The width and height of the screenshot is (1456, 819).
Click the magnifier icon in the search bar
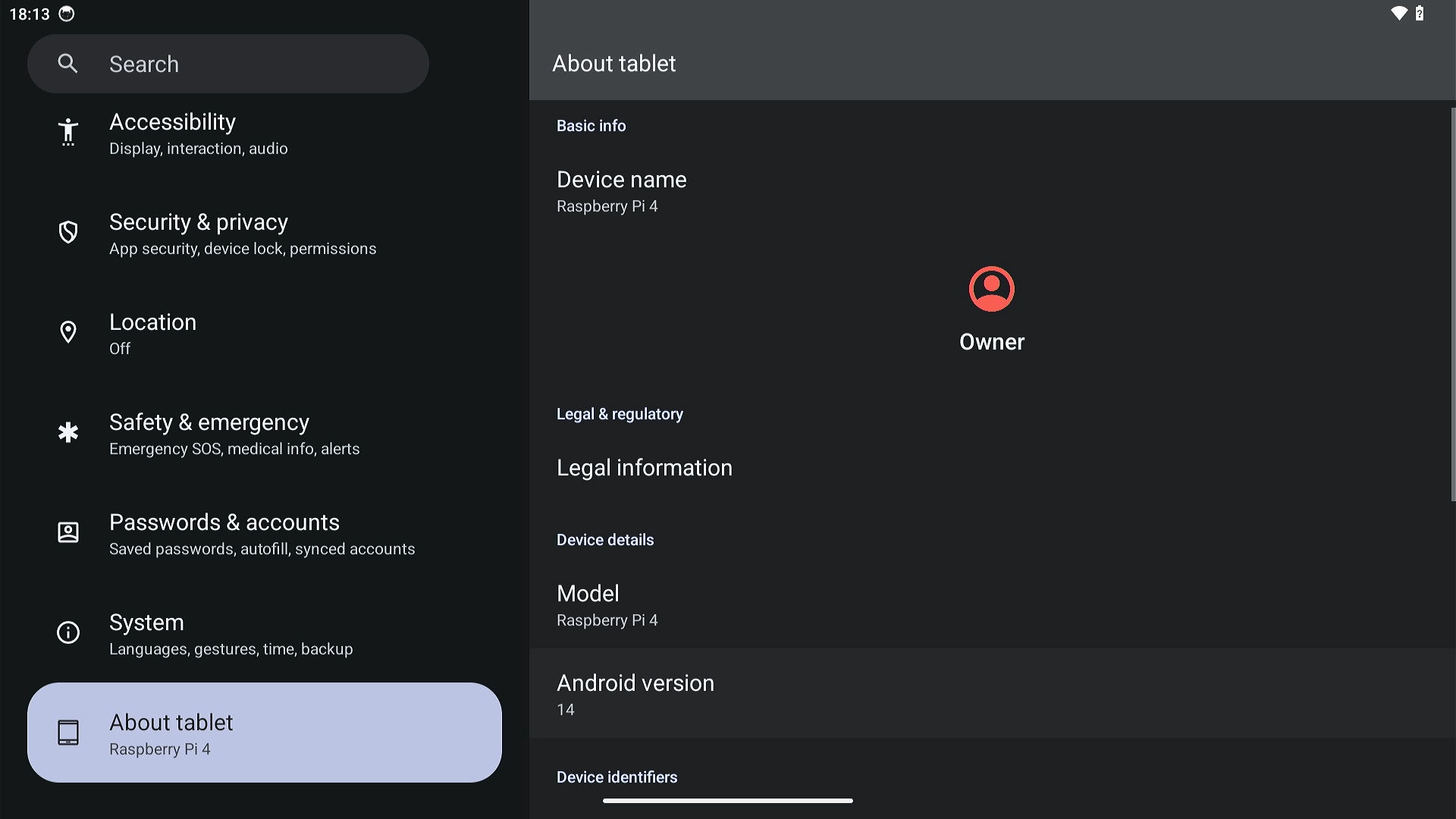pyautogui.click(x=67, y=64)
